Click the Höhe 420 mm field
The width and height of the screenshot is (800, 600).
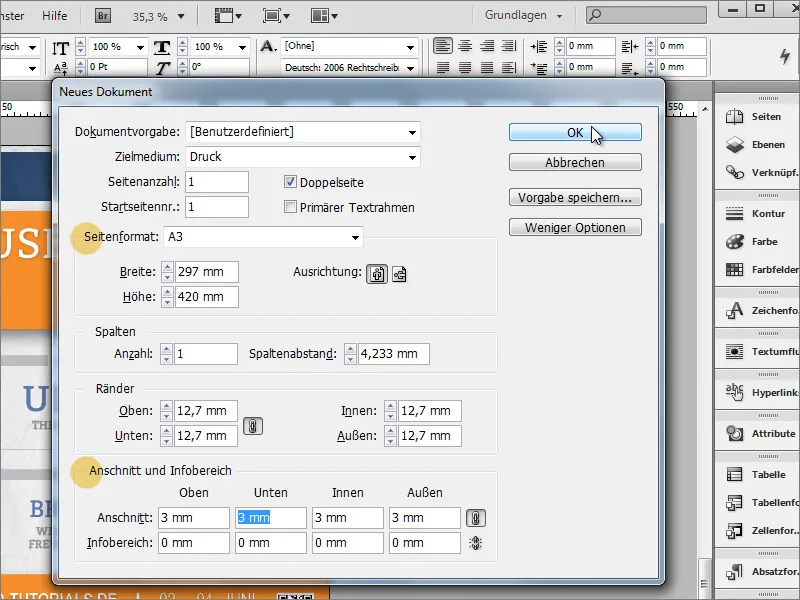207,297
